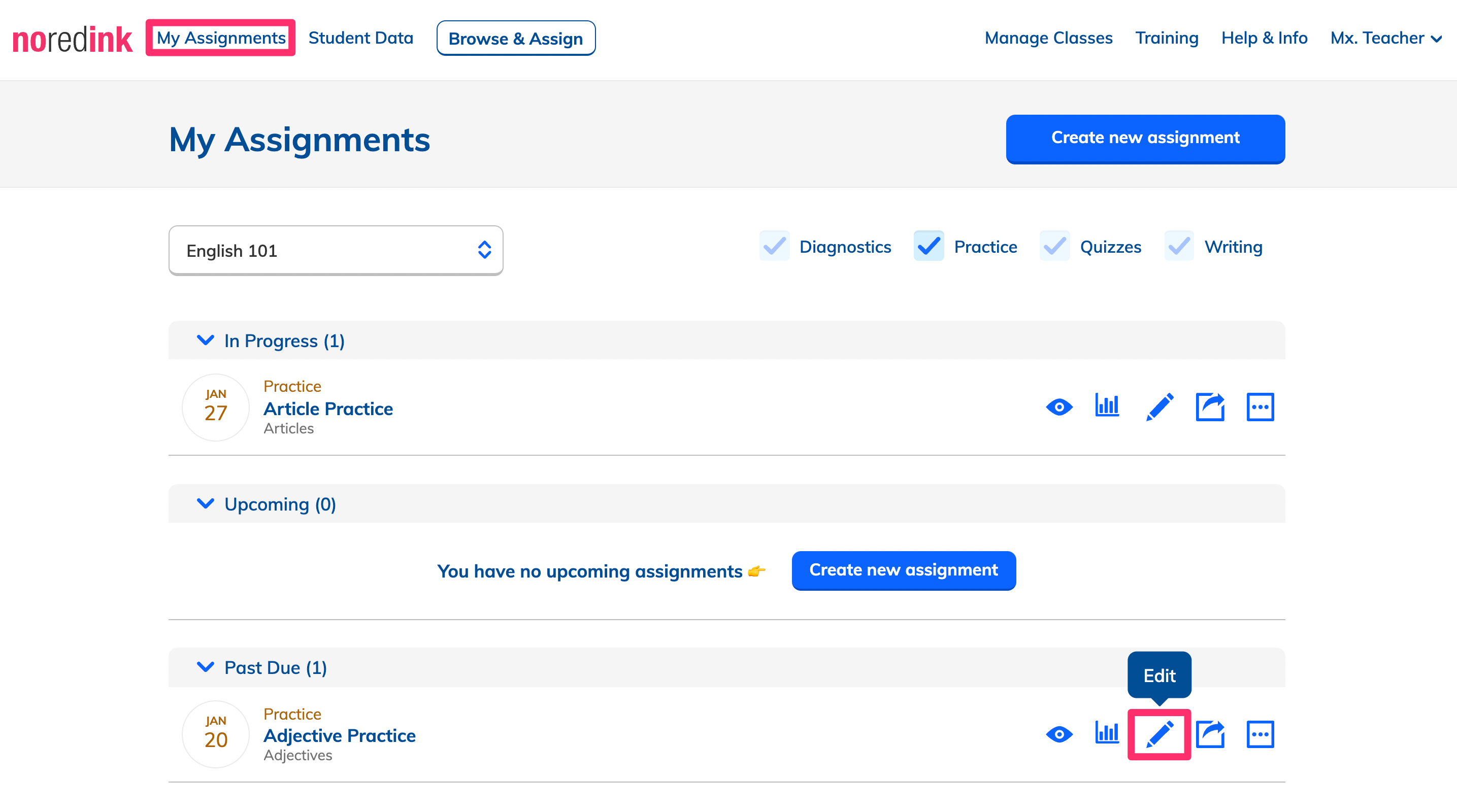This screenshot has width=1457, height=812.
Task: Click the bar chart icon on Adjective Practice
Action: click(x=1108, y=733)
